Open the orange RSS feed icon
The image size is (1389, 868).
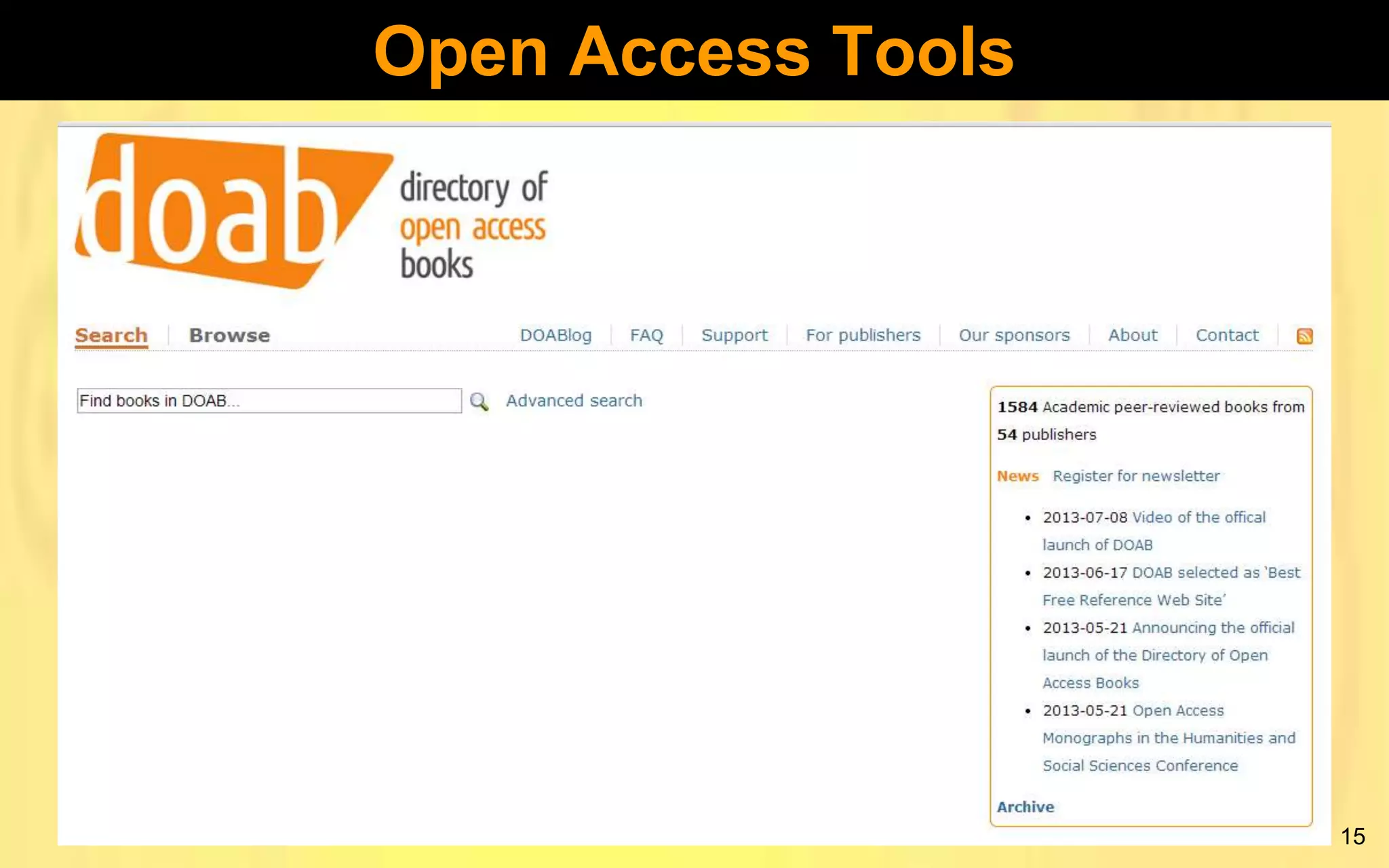(x=1304, y=336)
